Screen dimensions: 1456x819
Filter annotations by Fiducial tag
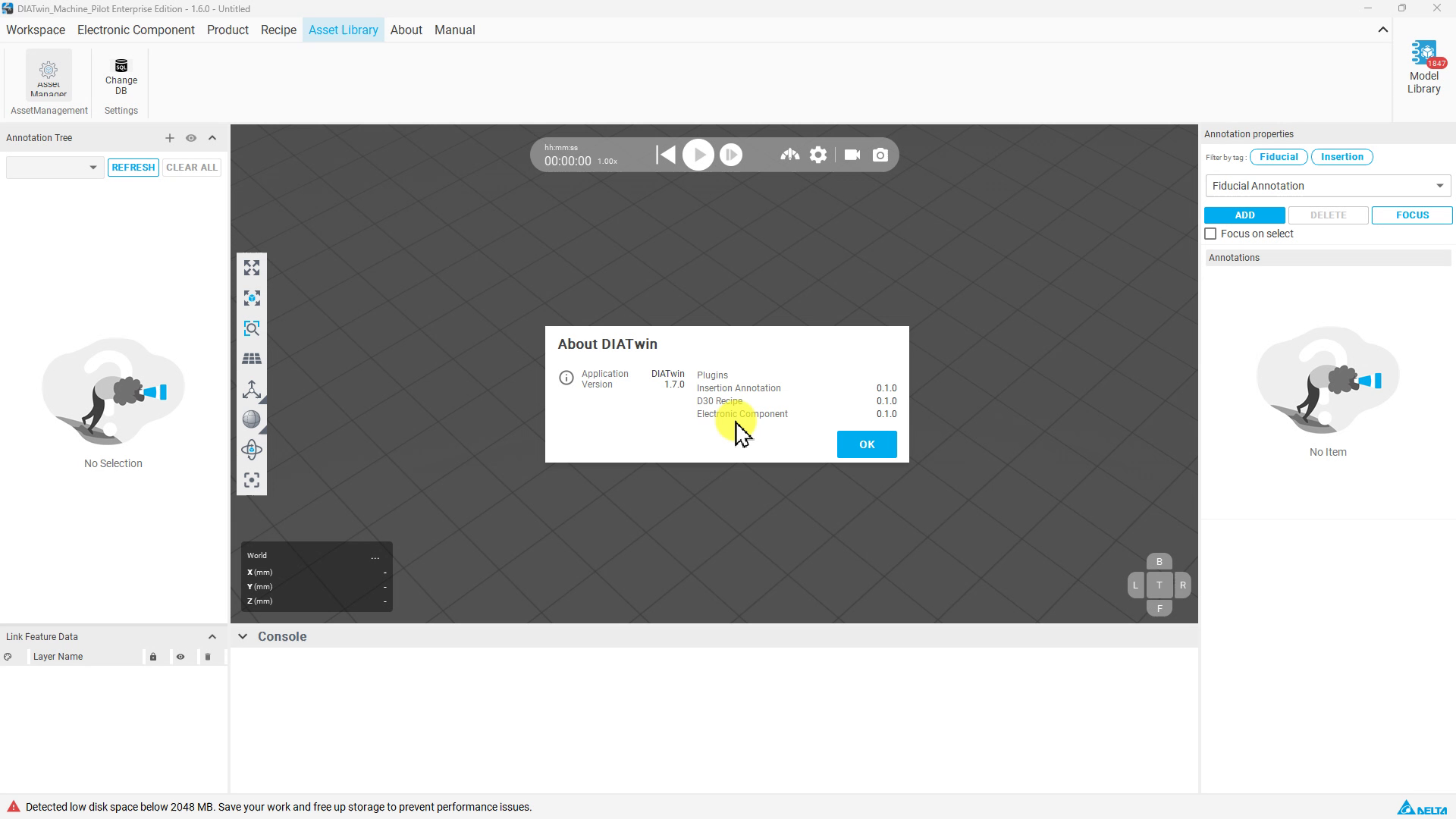pos(1279,157)
